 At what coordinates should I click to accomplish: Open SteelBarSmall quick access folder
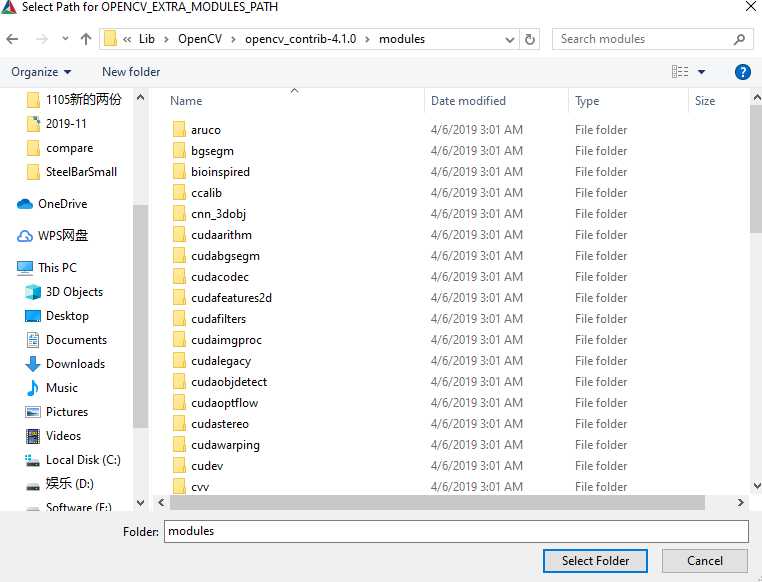tap(81, 171)
